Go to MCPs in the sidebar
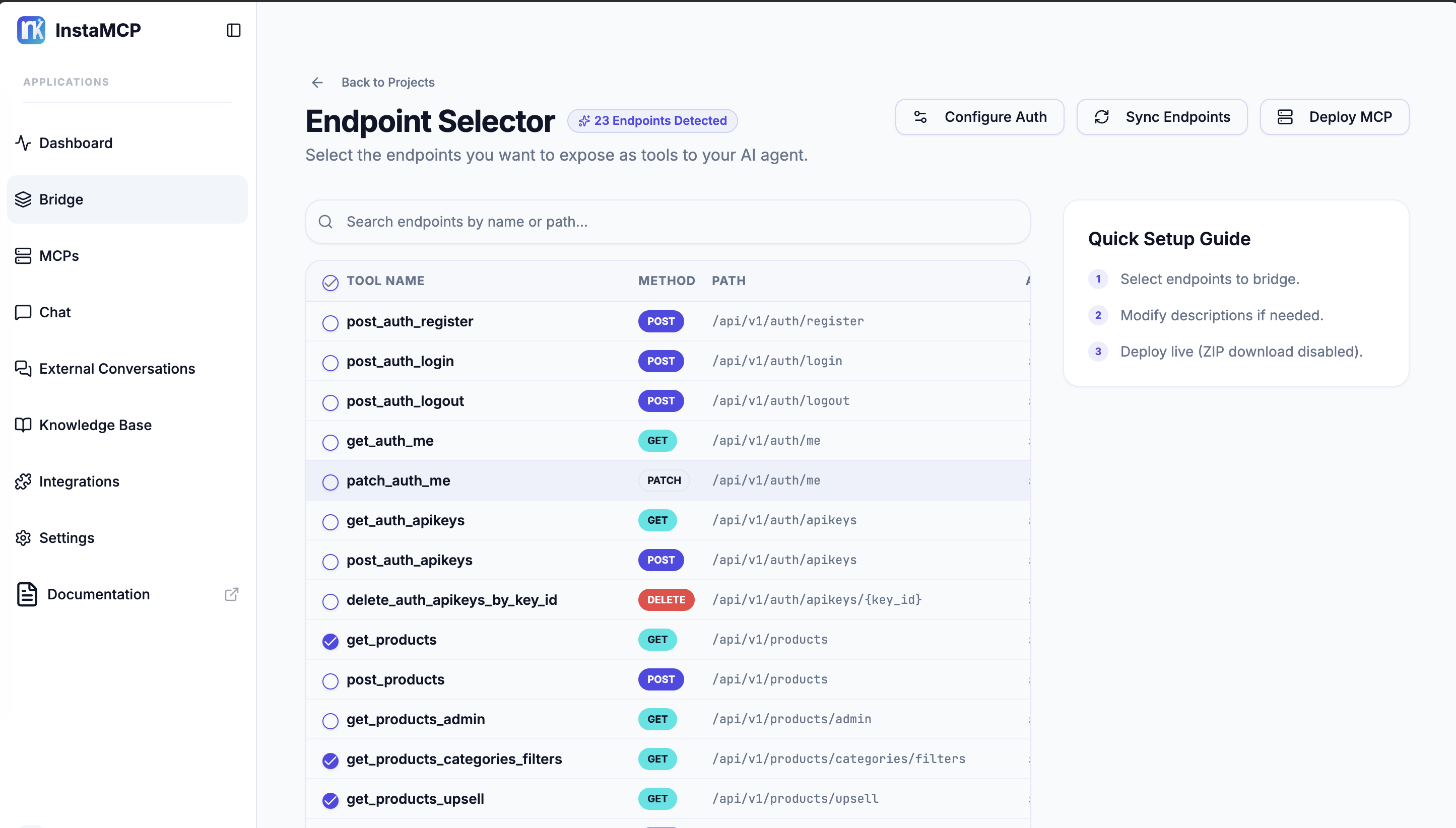Image resolution: width=1456 pixels, height=828 pixels. click(x=127, y=256)
